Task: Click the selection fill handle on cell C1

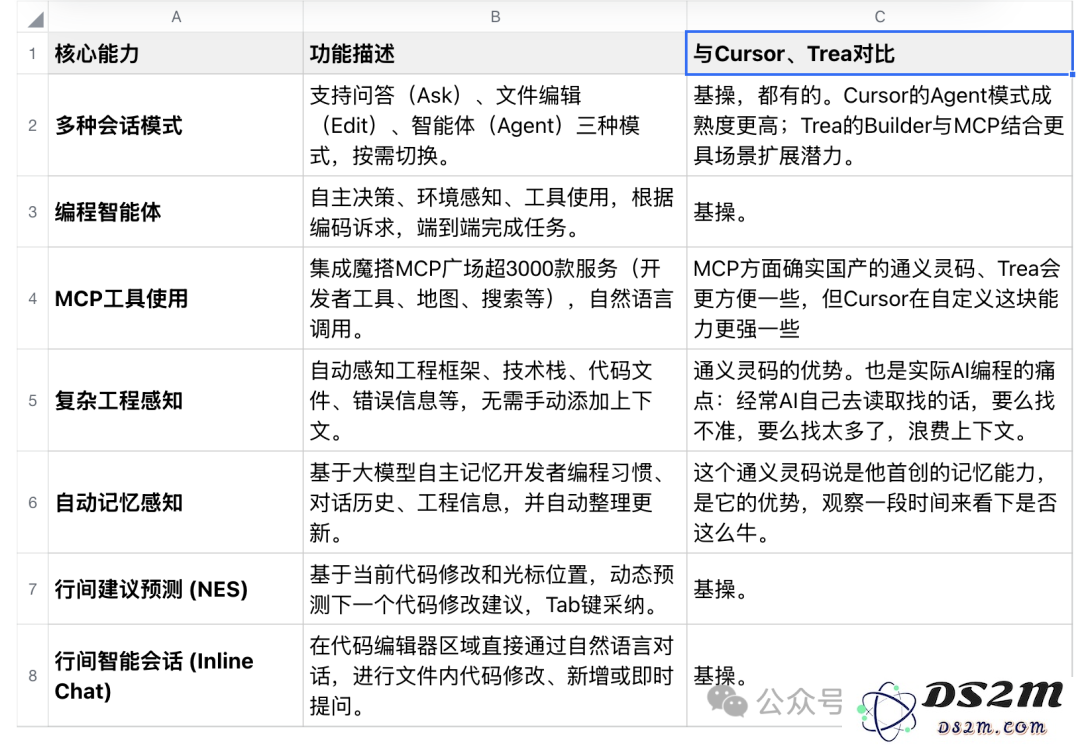Action: (x=1072, y=74)
